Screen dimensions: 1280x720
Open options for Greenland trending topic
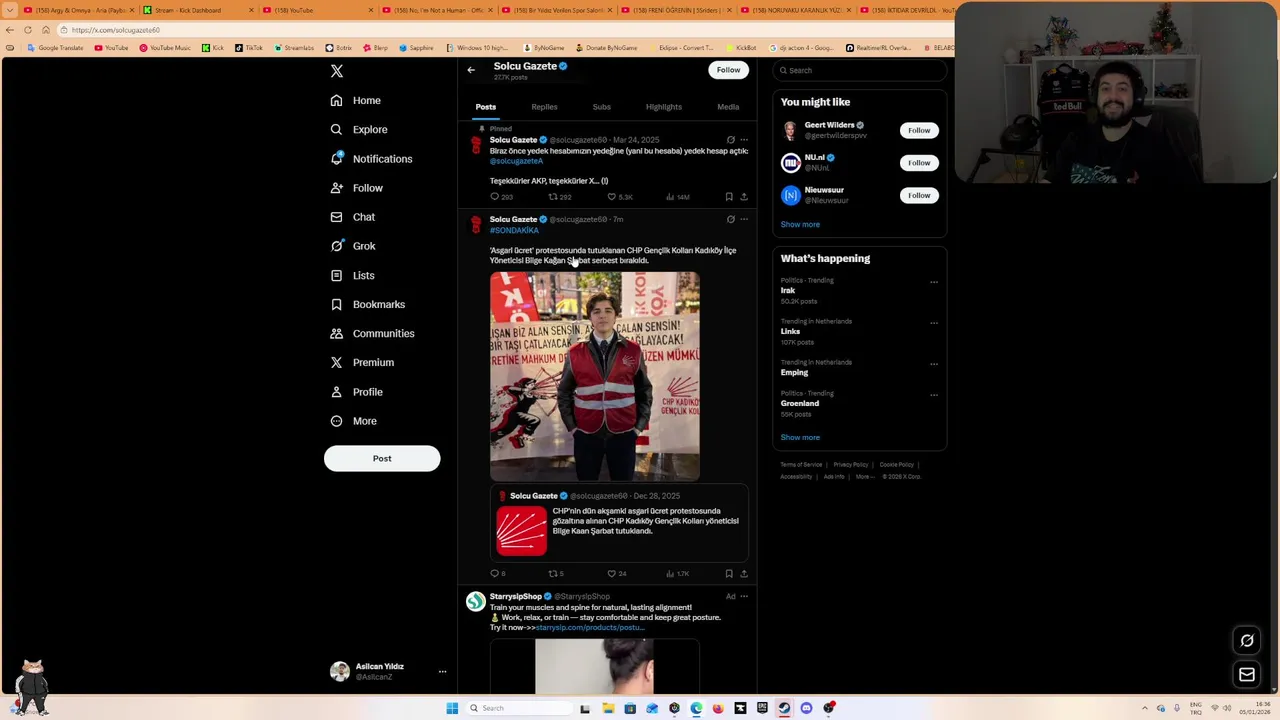tap(934, 395)
